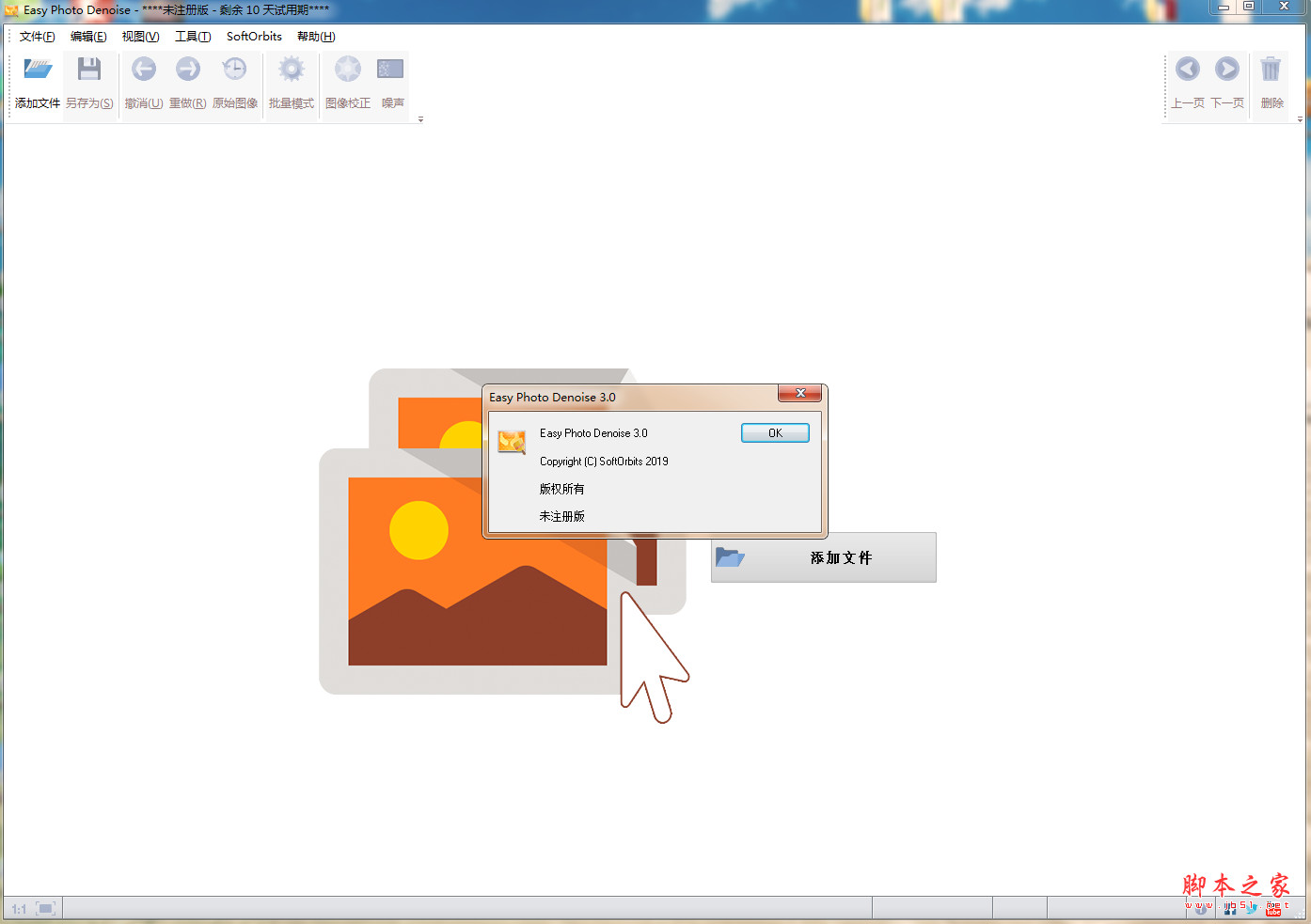Go to Next Page (下一页) arrow icon
Image resolution: width=1311 pixels, height=924 pixels.
click(x=1227, y=70)
